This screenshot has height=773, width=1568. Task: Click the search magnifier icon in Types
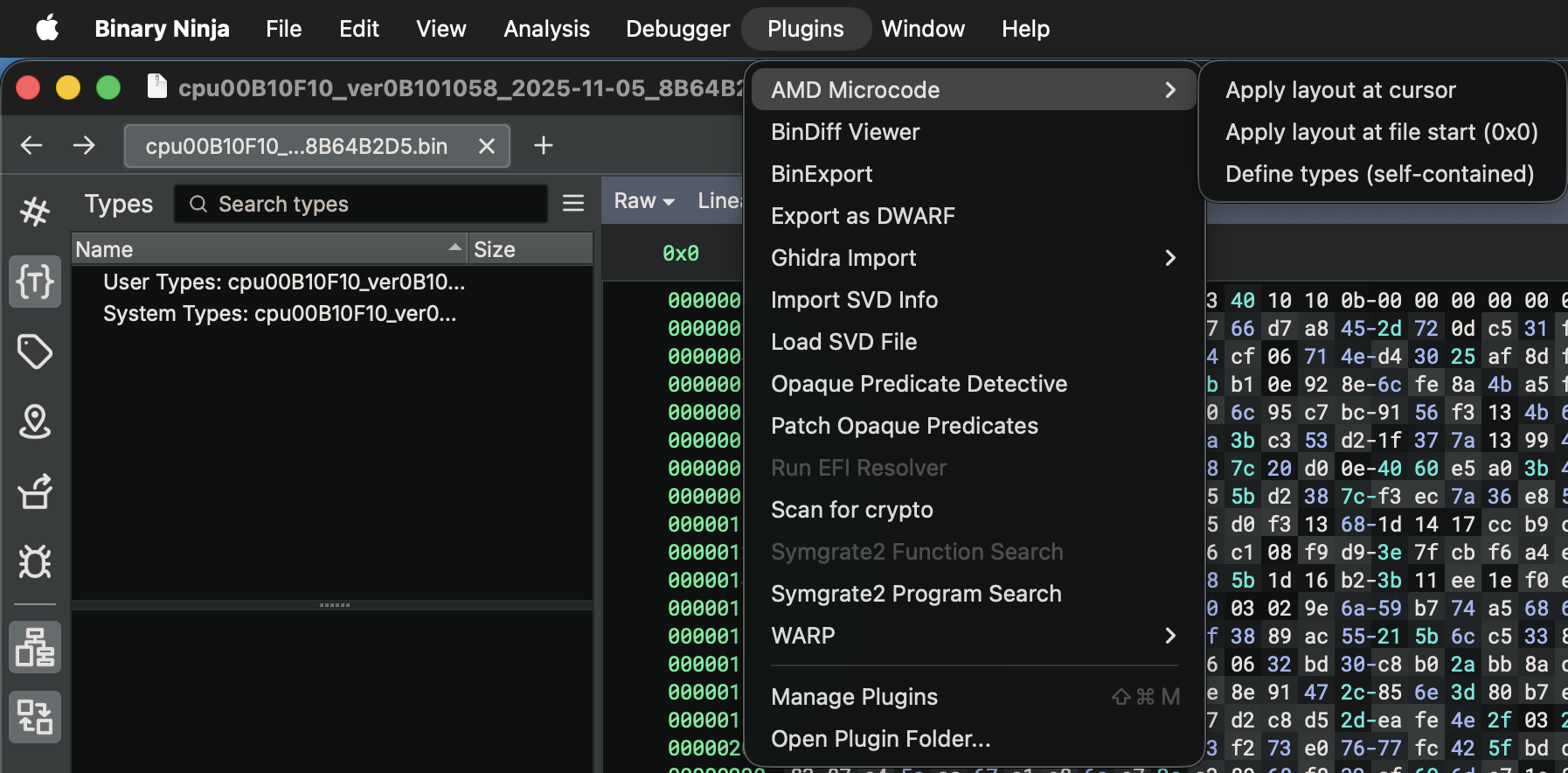click(x=198, y=204)
